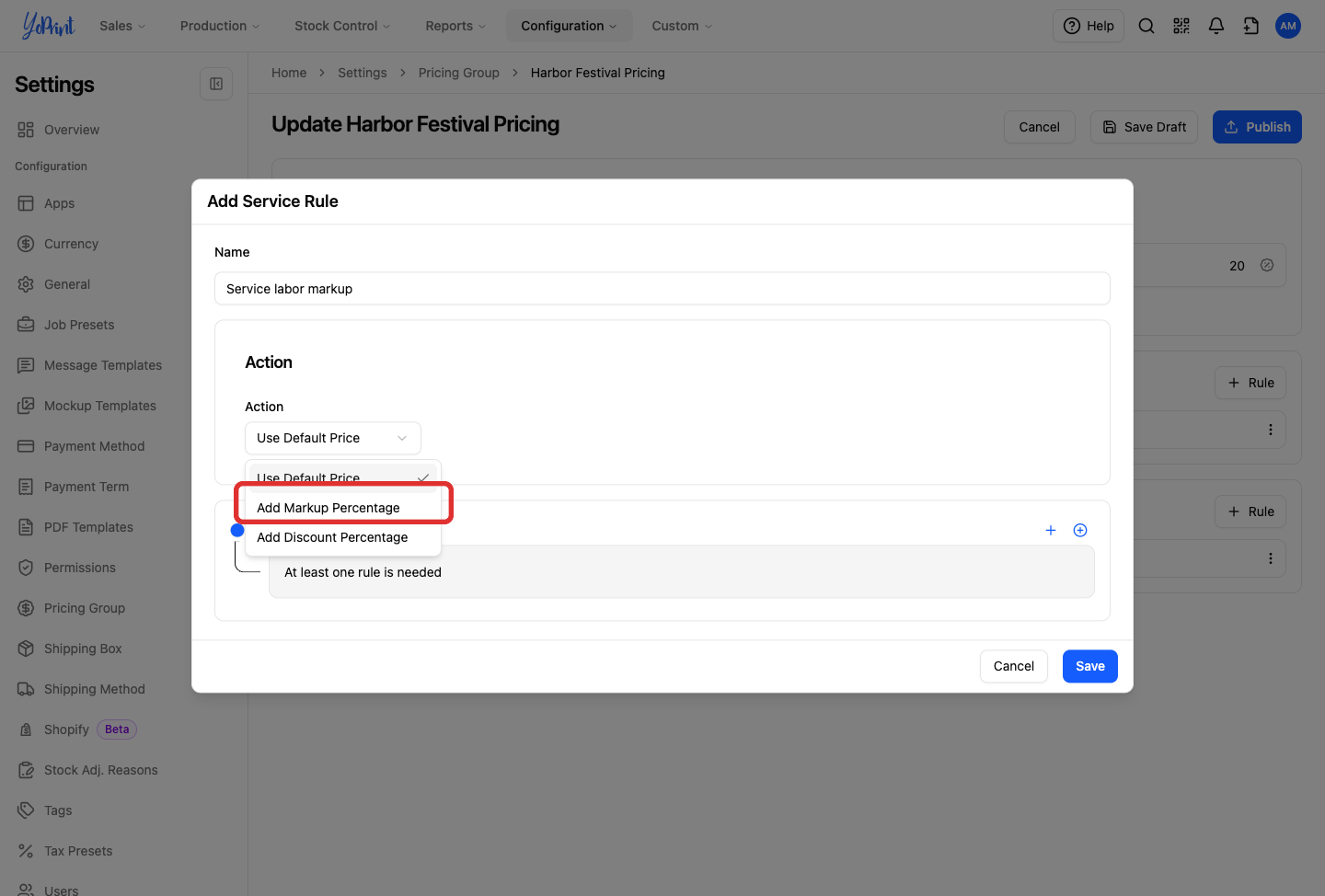
Task: Open the Action dropdown showing Use Default Price
Action: (333, 438)
